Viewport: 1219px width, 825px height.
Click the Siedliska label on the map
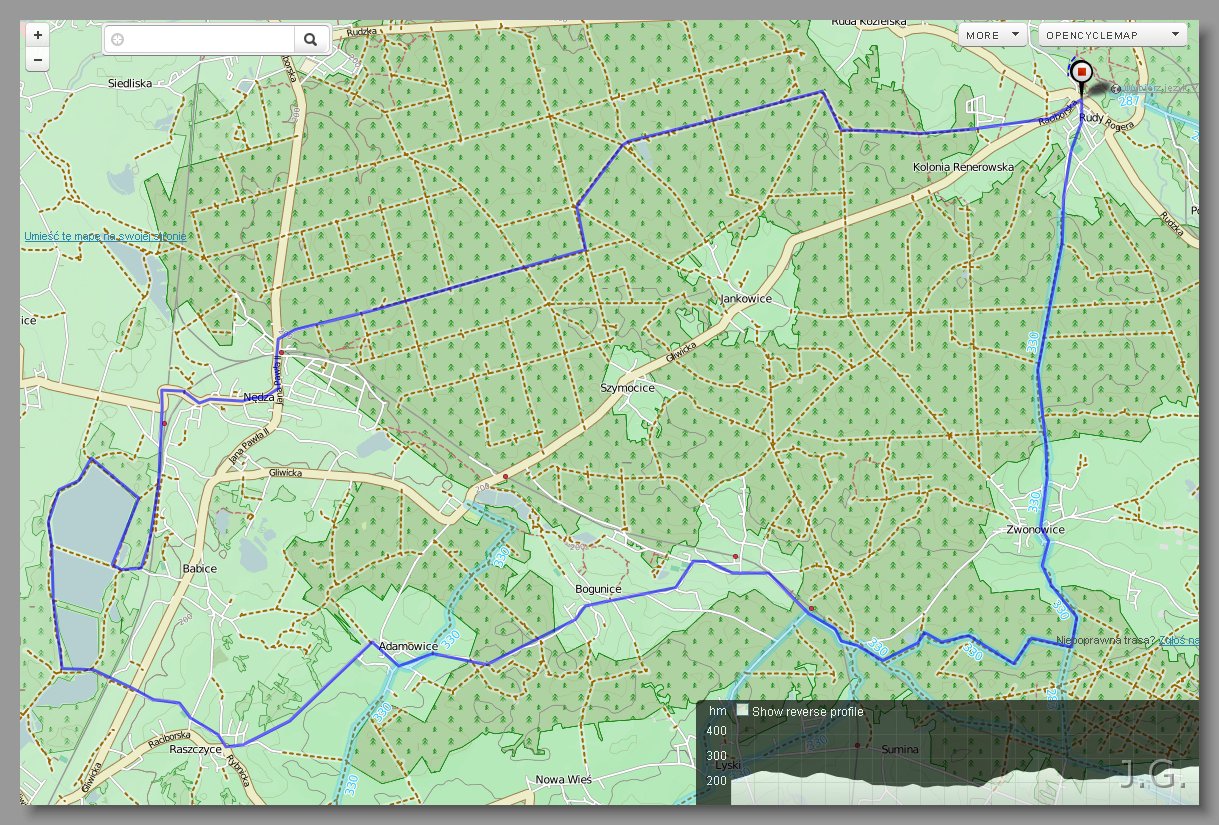point(129,83)
